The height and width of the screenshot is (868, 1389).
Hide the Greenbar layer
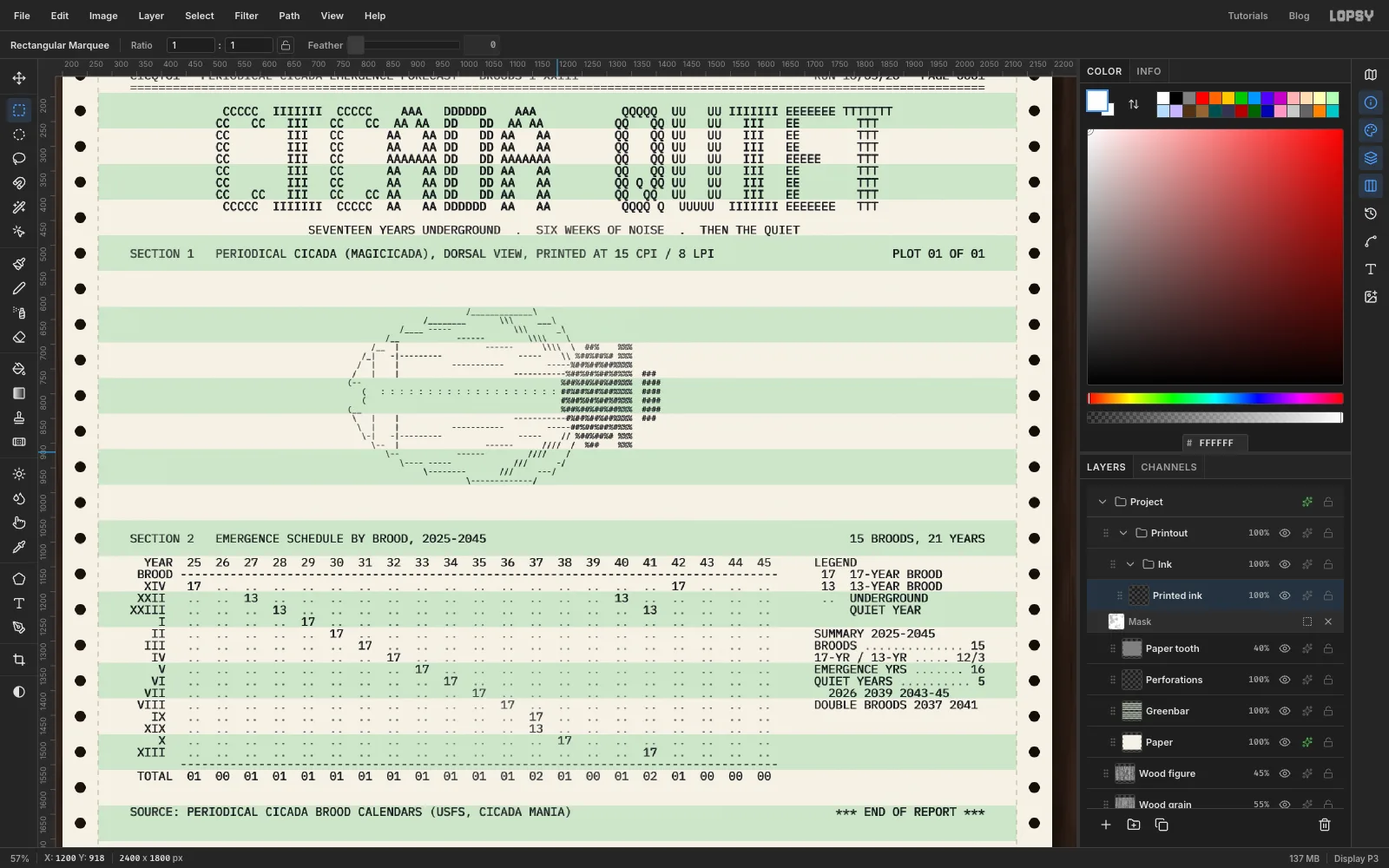pyautogui.click(x=1285, y=711)
